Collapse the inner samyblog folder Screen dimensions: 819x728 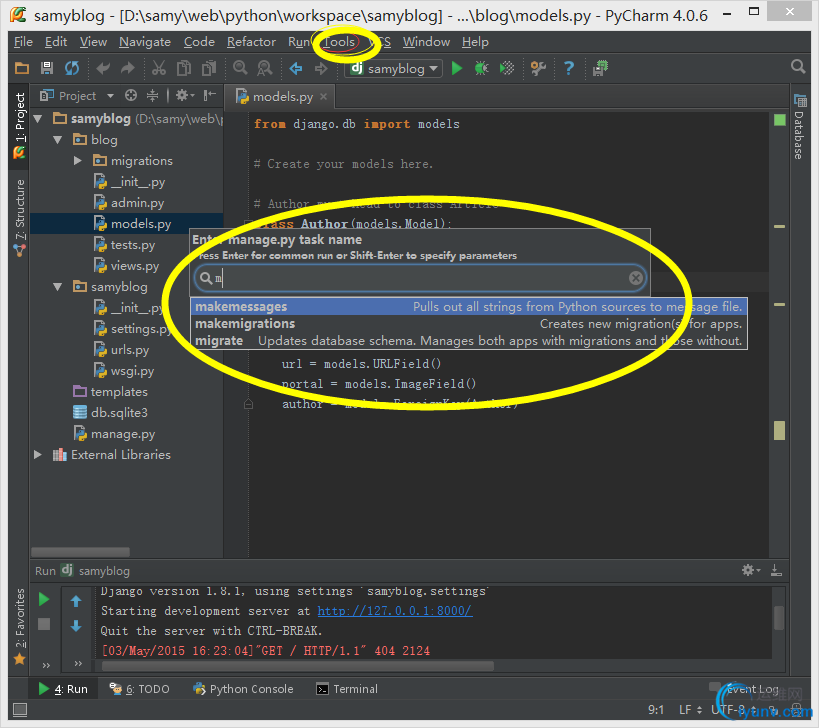tap(58, 287)
